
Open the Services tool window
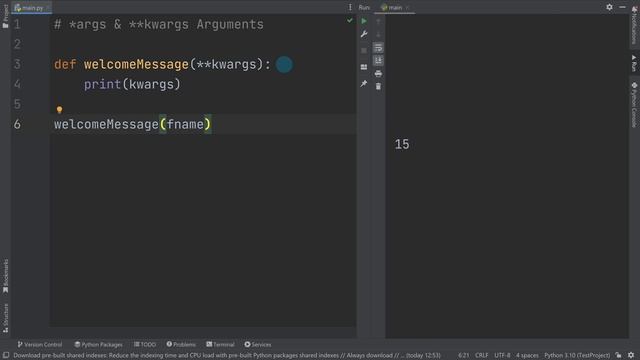(258, 344)
